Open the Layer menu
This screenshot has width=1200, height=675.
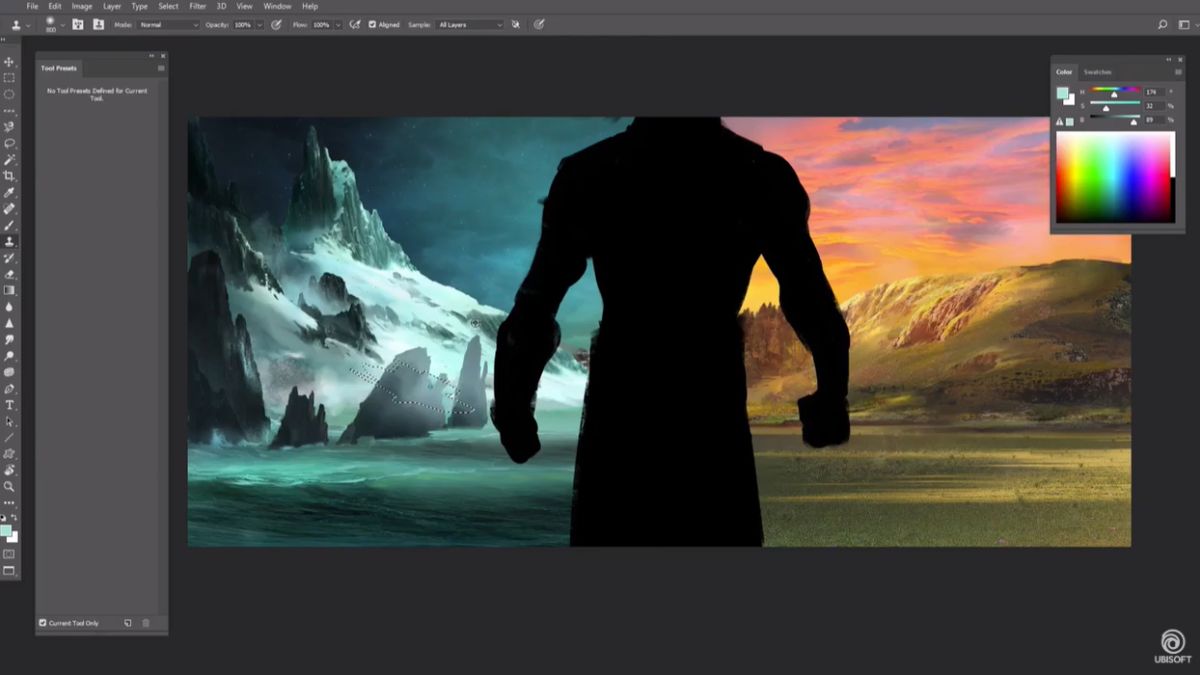tap(112, 6)
